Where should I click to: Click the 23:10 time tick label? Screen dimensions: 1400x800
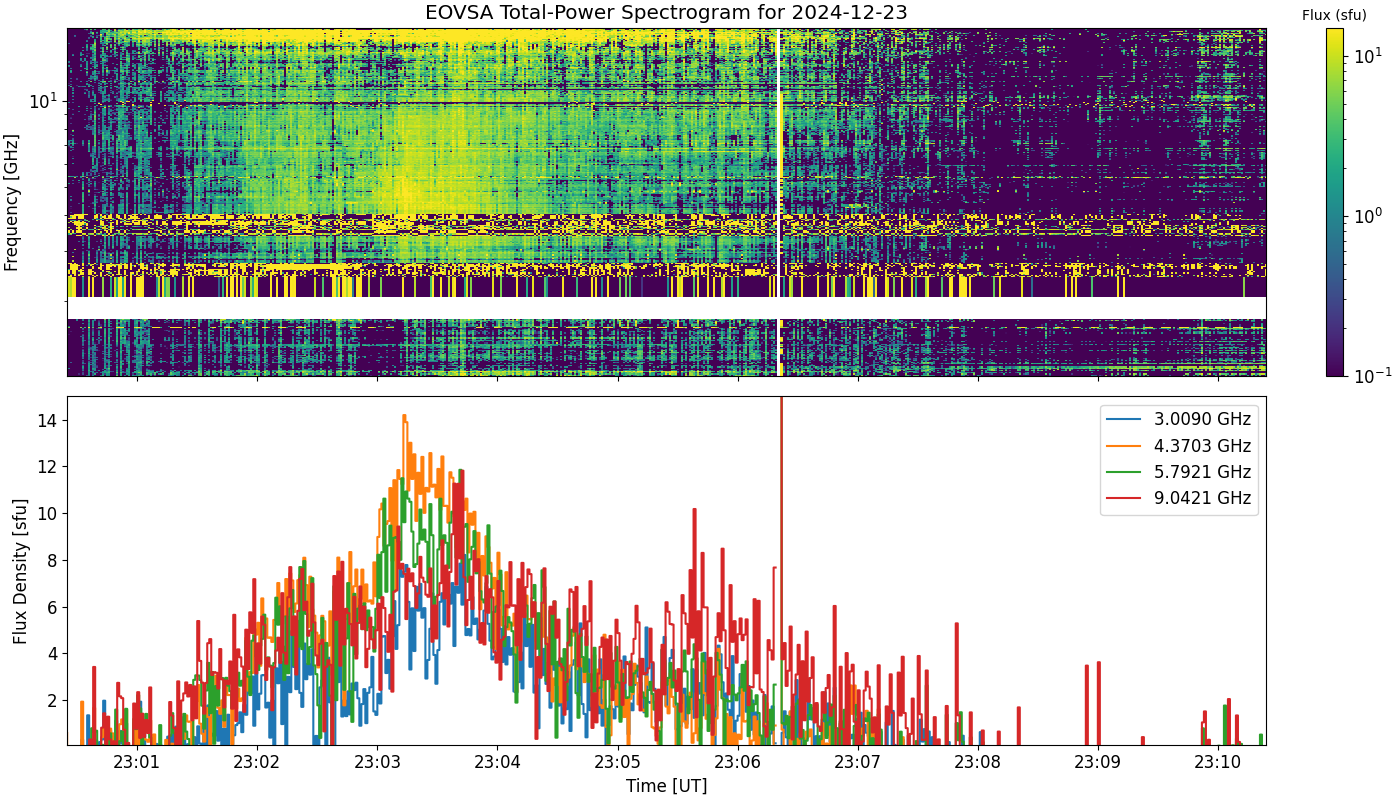click(x=1218, y=763)
